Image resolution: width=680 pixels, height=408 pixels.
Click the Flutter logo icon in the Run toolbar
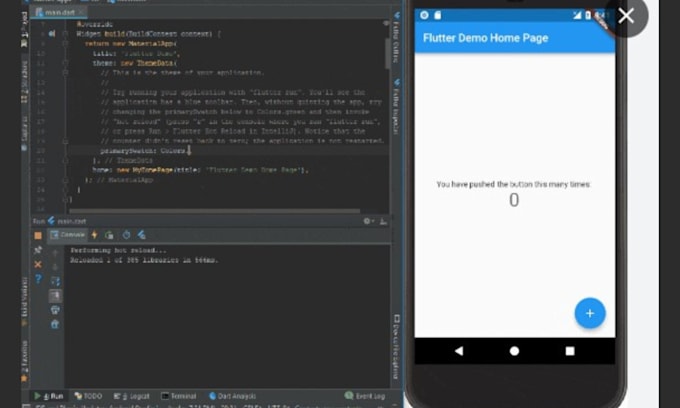point(141,235)
